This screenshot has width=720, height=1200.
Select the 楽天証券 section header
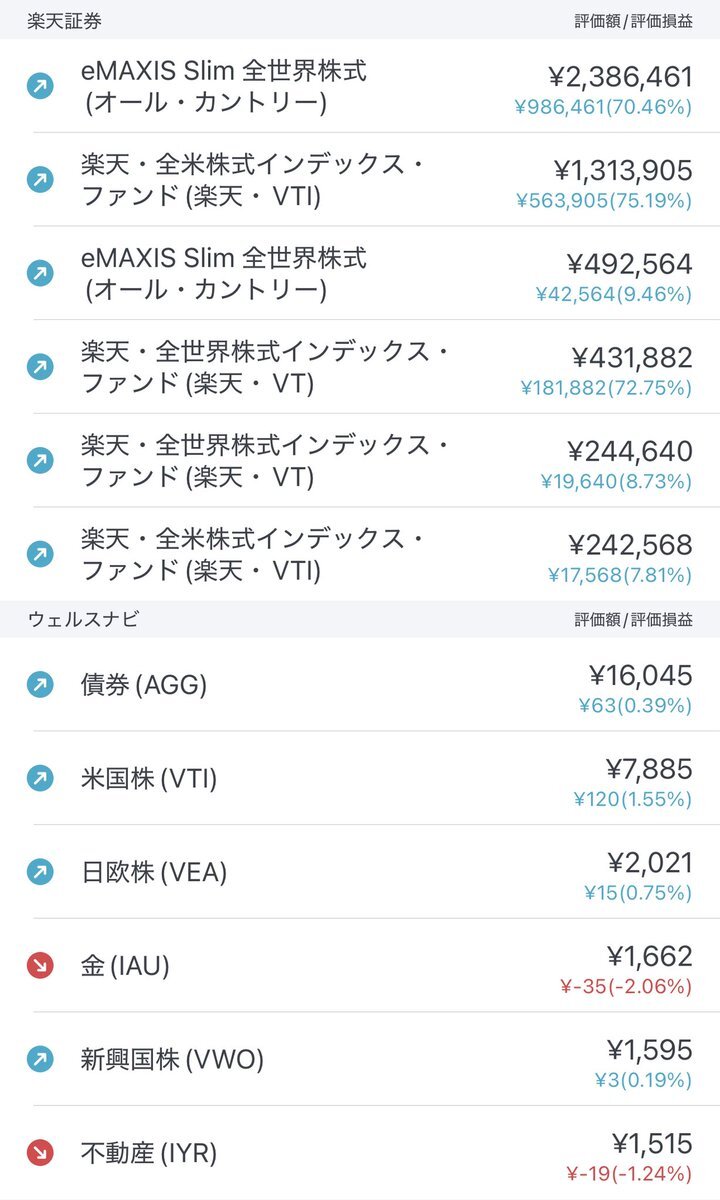[x=360, y=20]
